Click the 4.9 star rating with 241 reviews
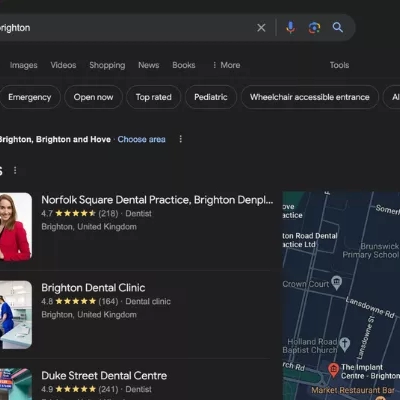 pyautogui.click(x=80, y=389)
